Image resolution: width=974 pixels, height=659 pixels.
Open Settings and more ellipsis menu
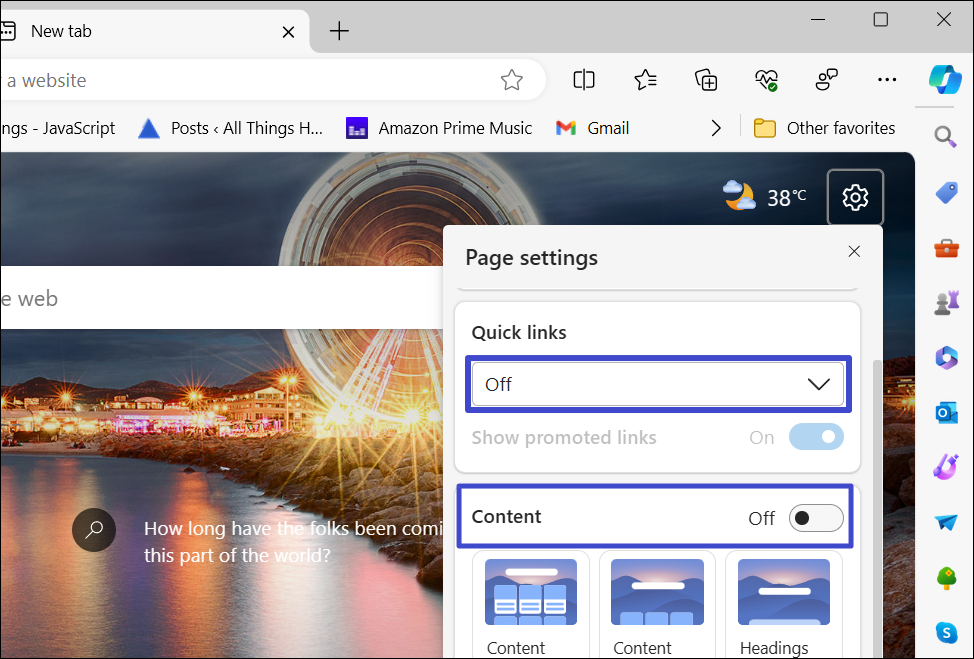click(x=886, y=80)
